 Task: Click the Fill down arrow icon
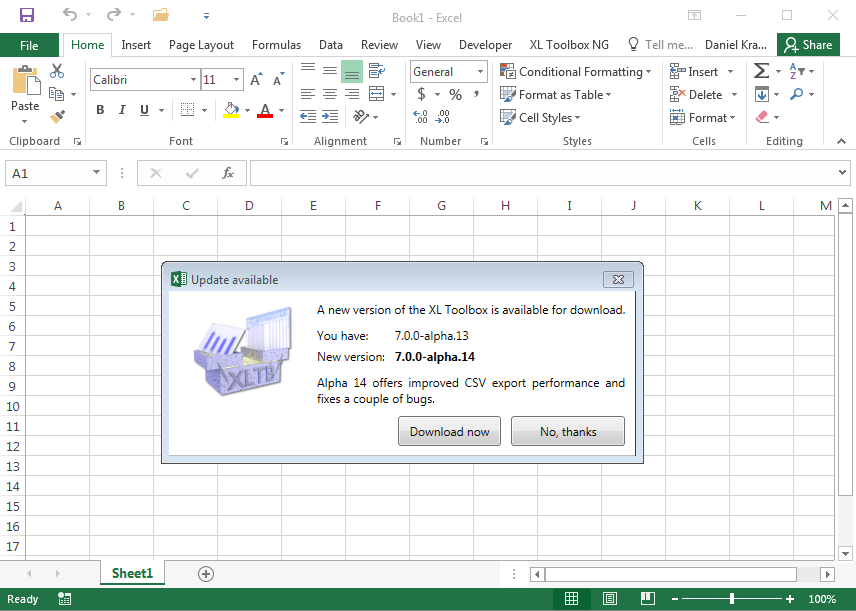pyautogui.click(x=762, y=94)
